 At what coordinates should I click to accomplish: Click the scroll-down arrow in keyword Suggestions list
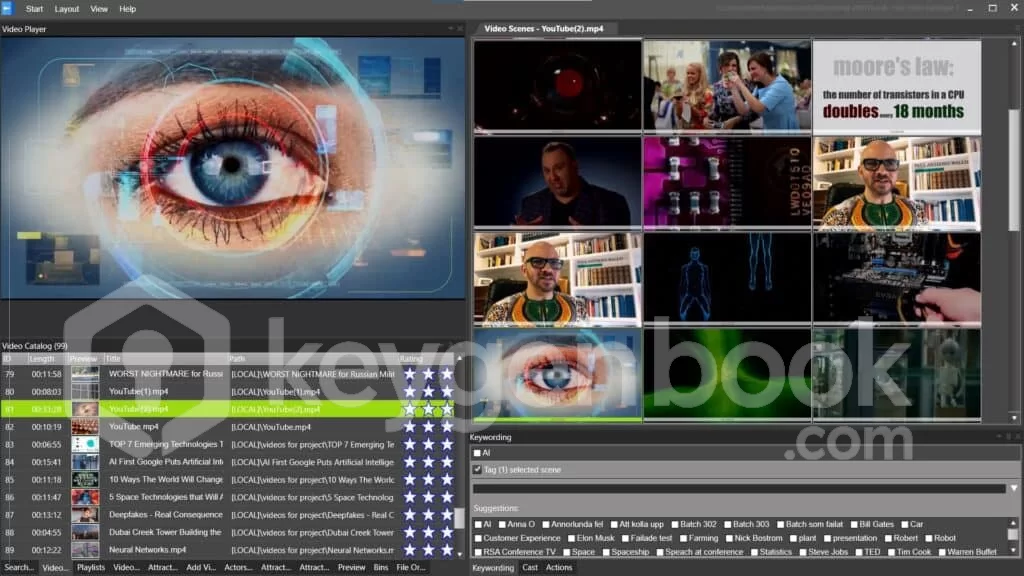(x=1013, y=550)
